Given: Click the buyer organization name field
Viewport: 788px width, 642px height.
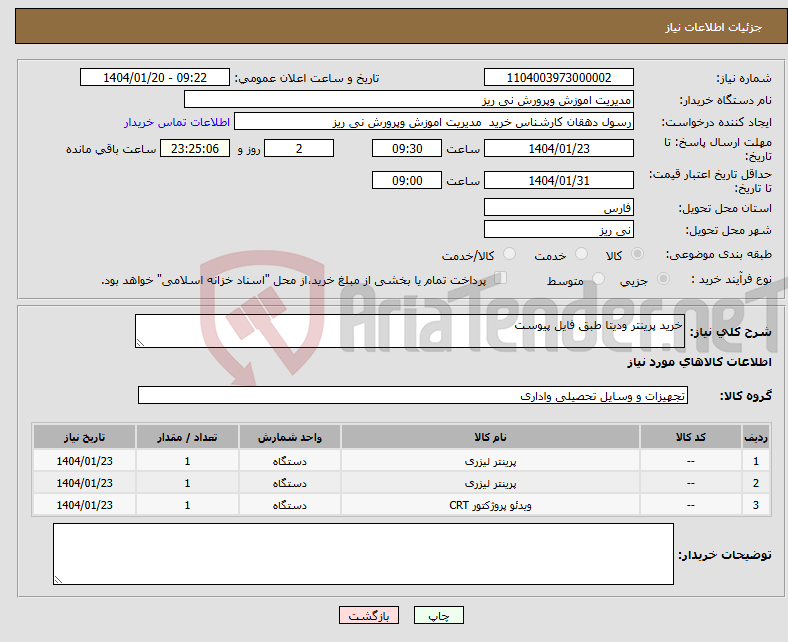Looking at the screenshot, I should [409, 100].
